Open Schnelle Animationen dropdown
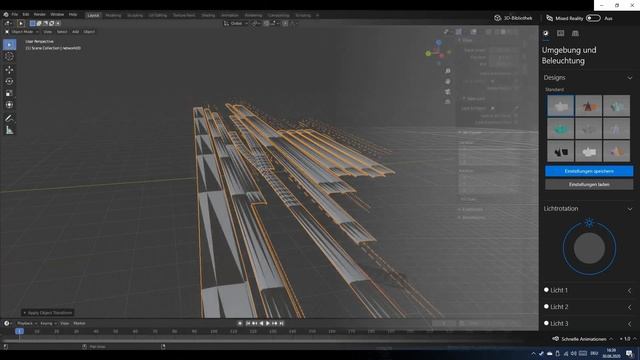The width and height of the screenshot is (640, 360). [x=583, y=339]
